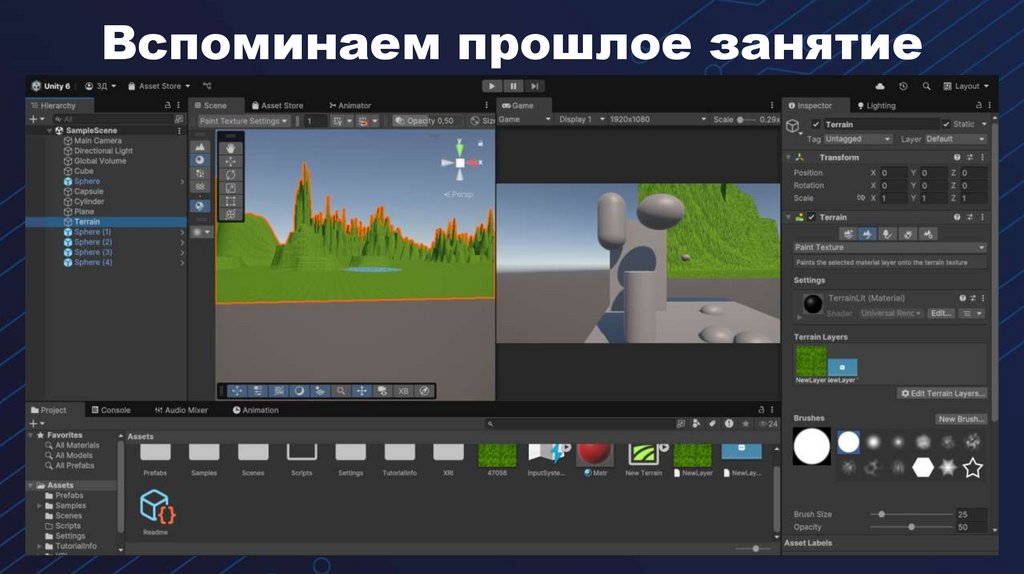
Task: Open Terrain Settings icon in Inspector
Action: [928, 234]
